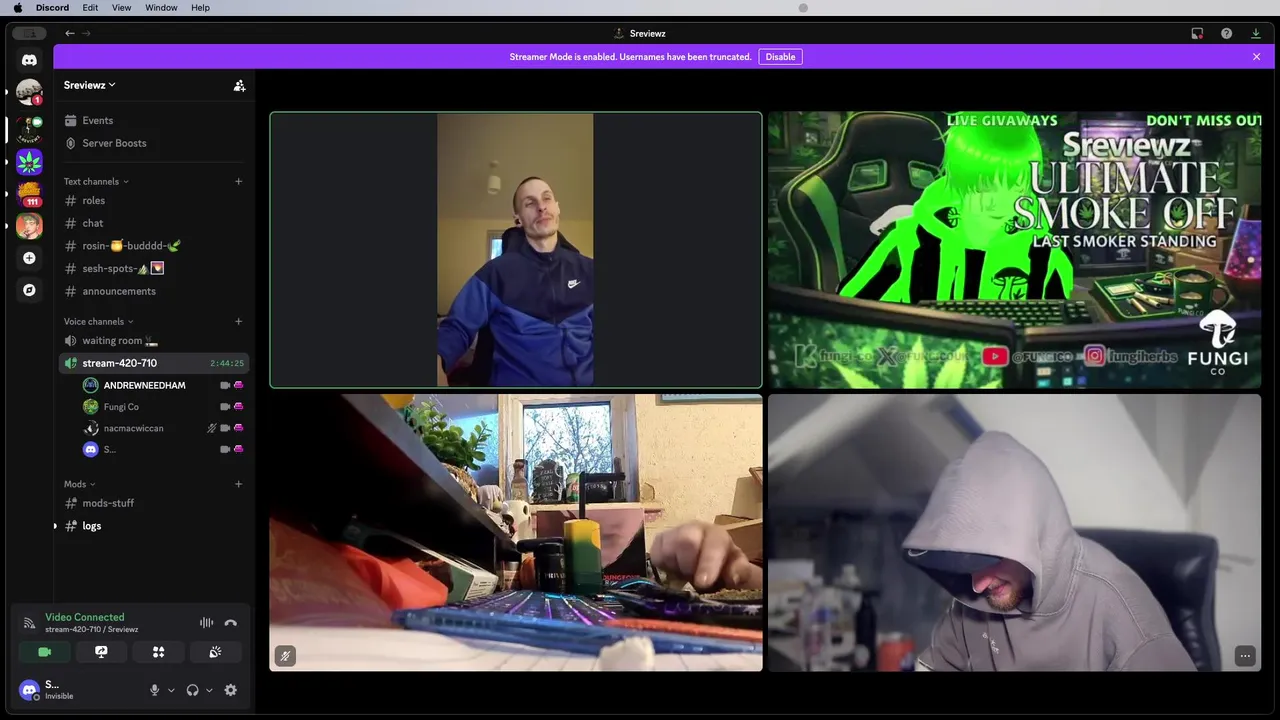
Task: Open the mods-stuff channel
Action: tap(153, 503)
